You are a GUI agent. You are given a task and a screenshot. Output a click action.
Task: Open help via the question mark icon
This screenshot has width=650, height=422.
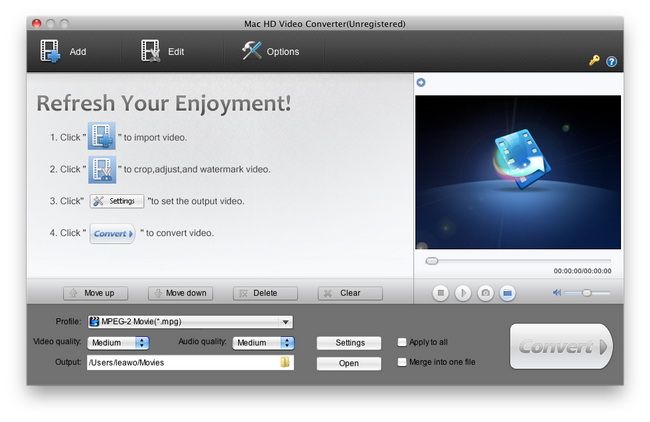[x=611, y=61]
